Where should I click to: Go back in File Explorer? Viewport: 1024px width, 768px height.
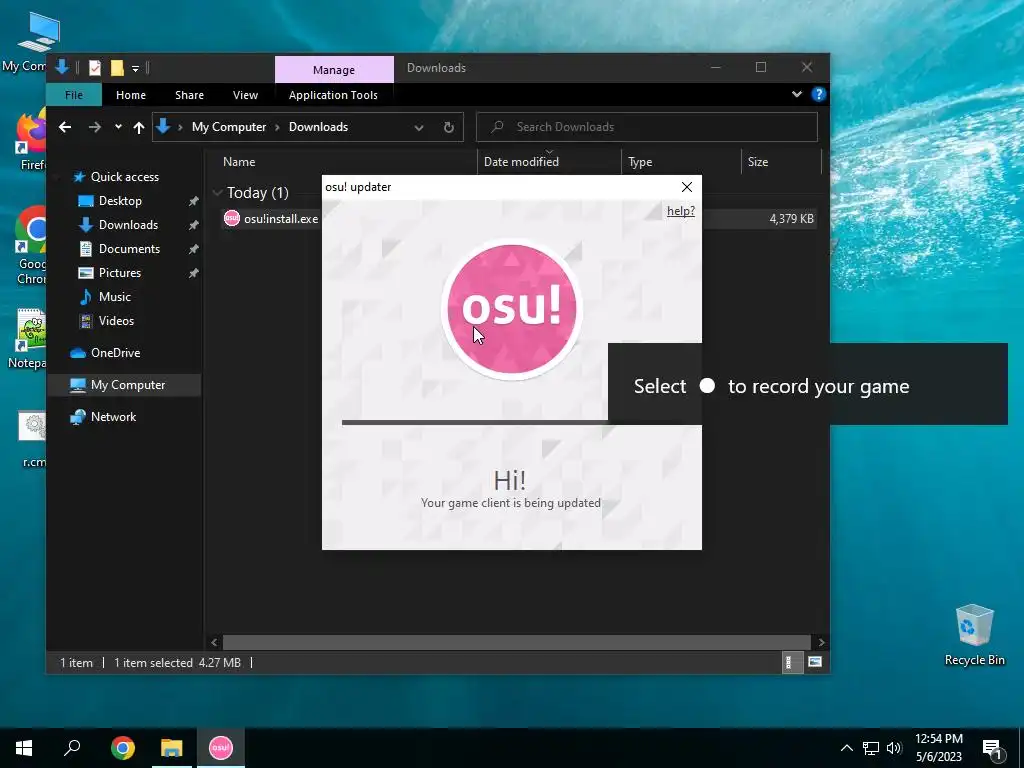(65, 127)
